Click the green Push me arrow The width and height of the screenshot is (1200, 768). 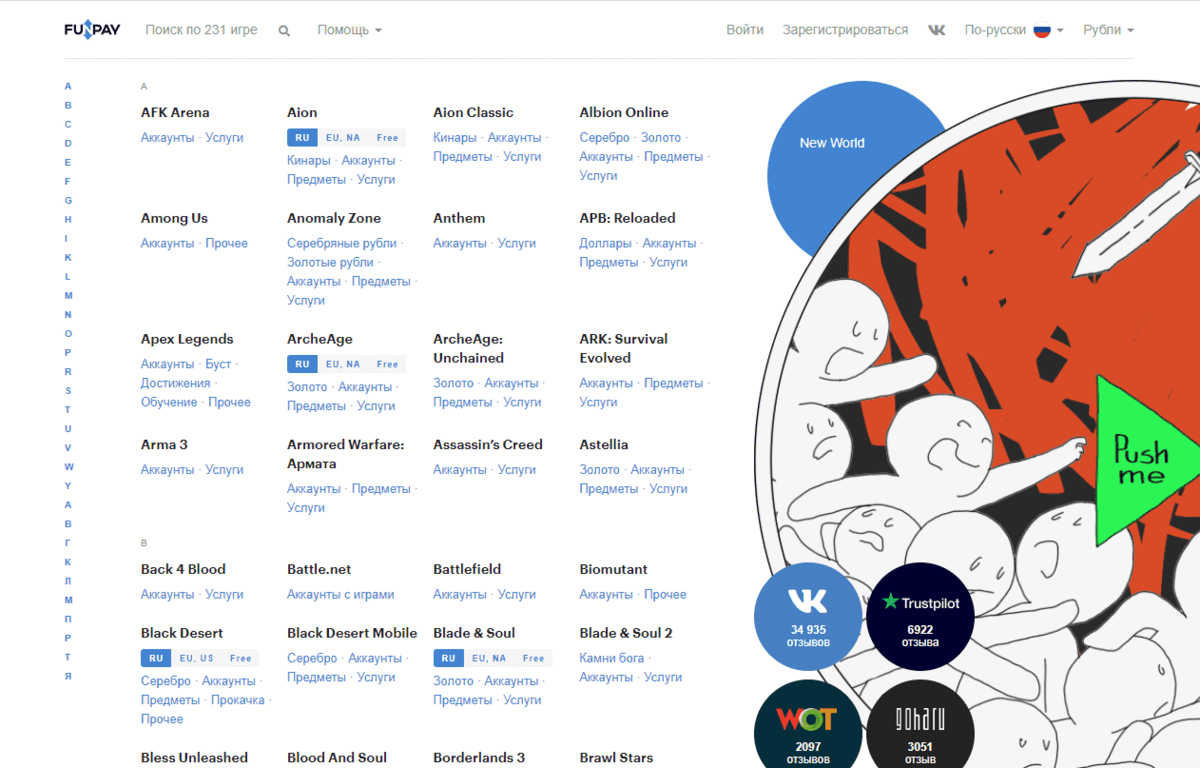tap(1147, 461)
